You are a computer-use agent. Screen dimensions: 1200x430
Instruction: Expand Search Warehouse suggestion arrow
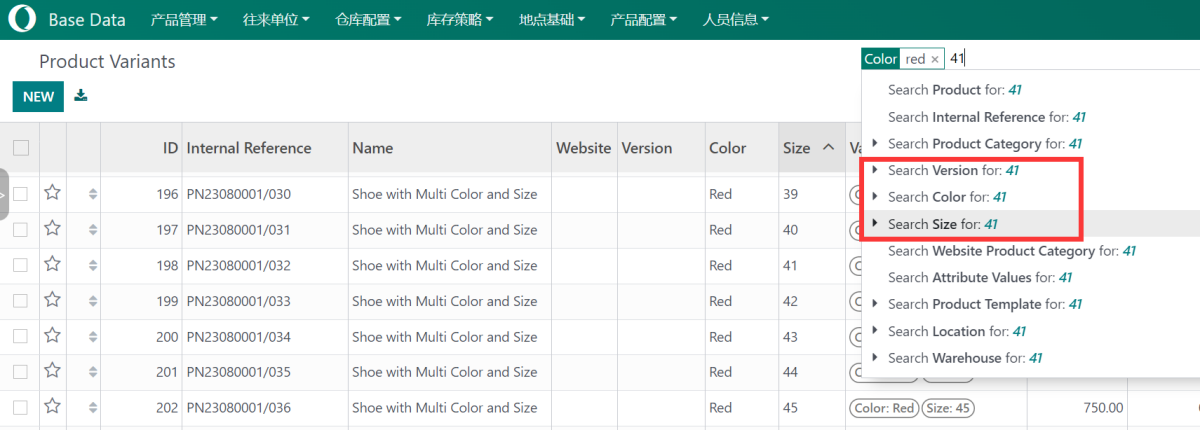pyautogui.click(x=876, y=357)
